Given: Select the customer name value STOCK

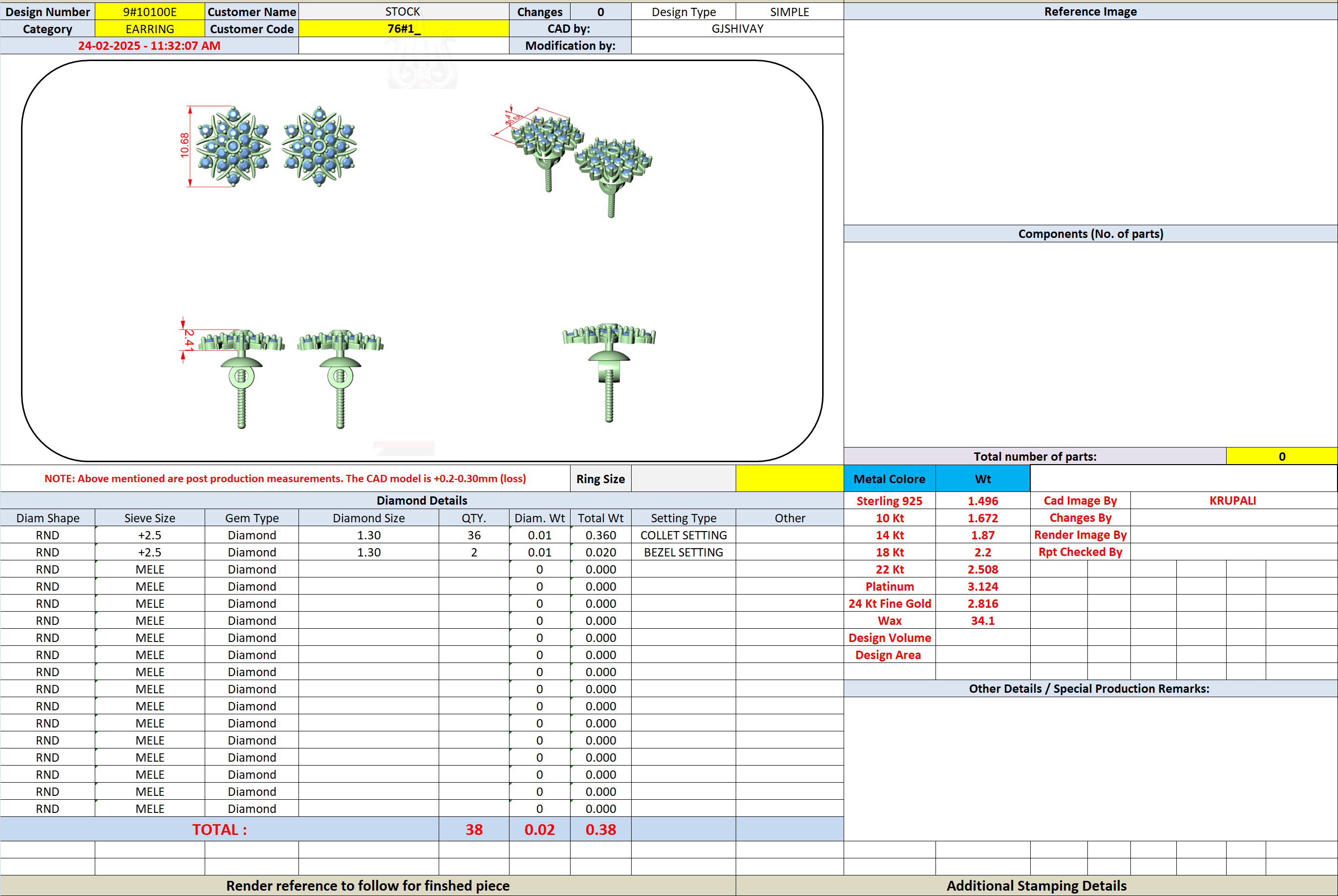Looking at the screenshot, I should (x=404, y=11).
